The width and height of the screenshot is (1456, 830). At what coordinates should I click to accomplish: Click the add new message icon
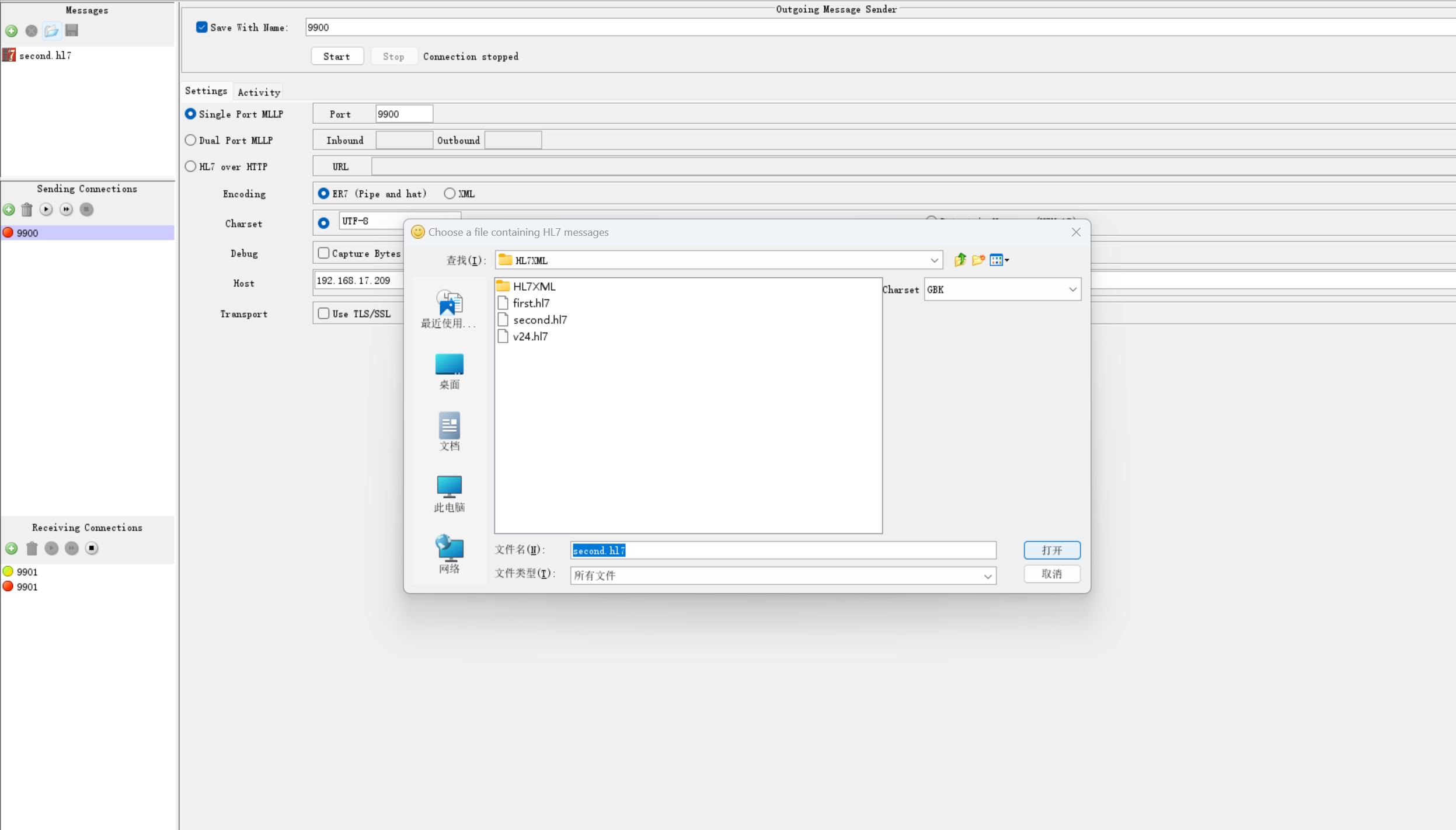pos(12,31)
